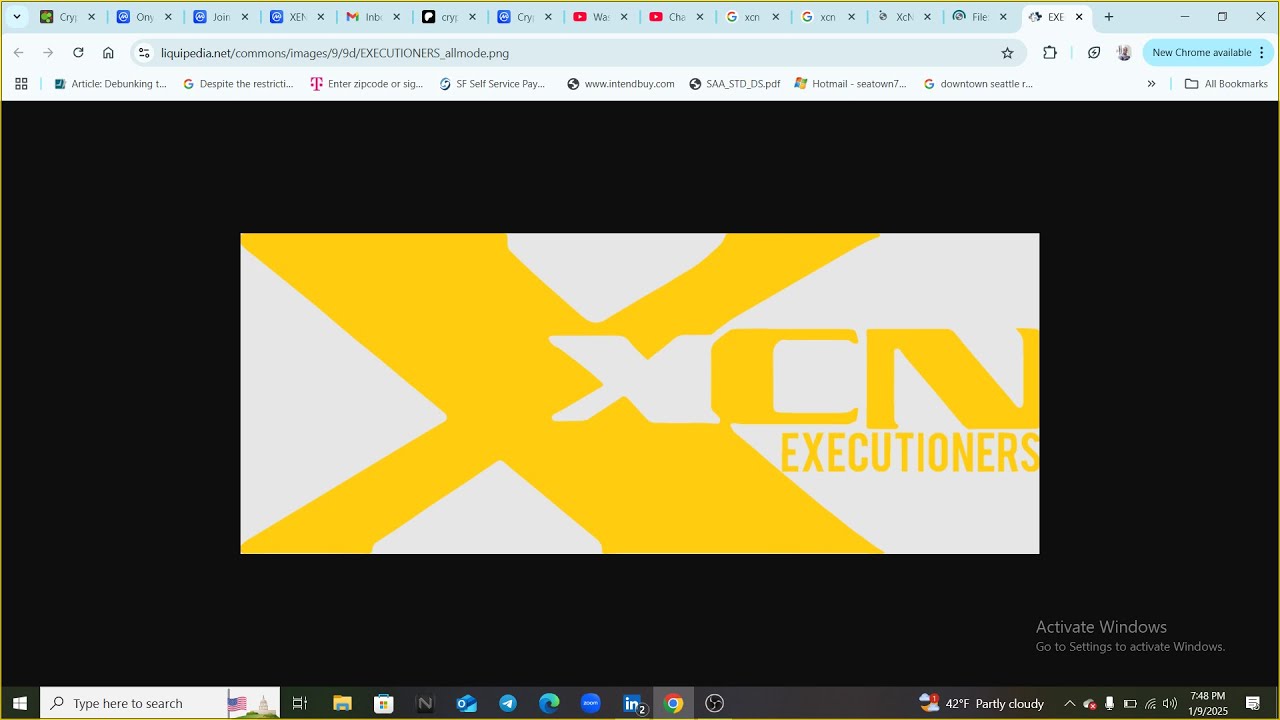Reload the current page

click(78, 53)
